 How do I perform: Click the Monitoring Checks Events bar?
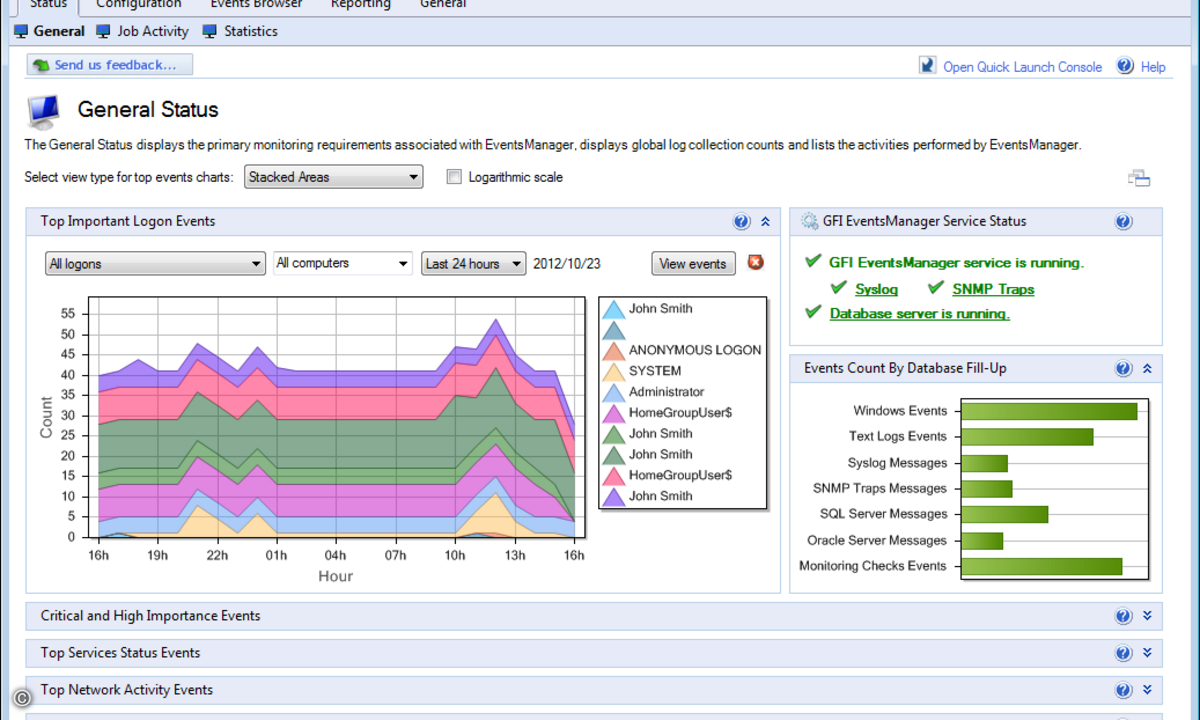[1041, 567]
